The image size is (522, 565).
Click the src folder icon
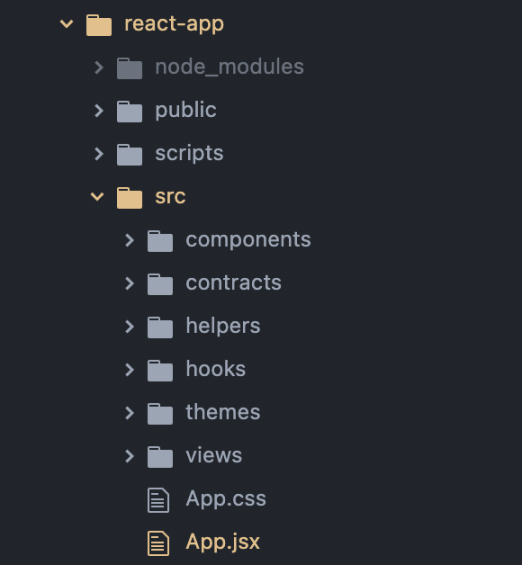click(x=130, y=198)
